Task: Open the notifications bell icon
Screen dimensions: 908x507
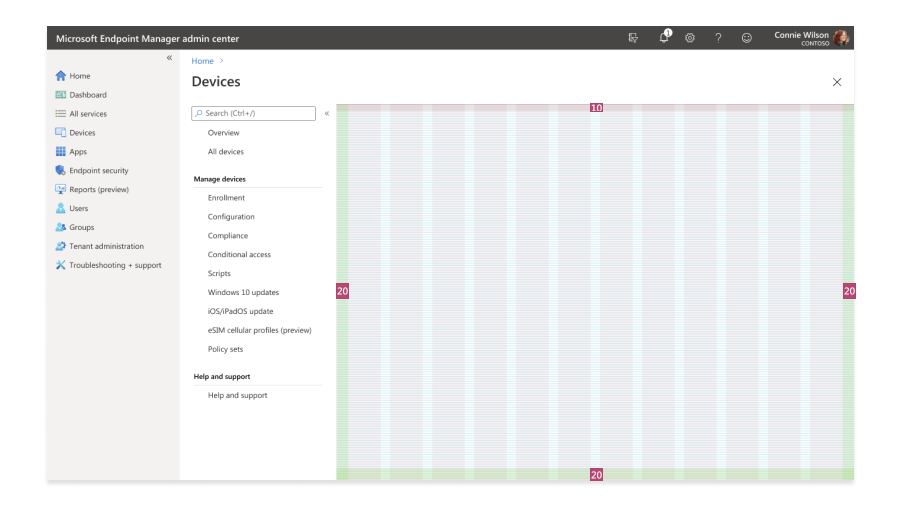Action: coord(664,38)
